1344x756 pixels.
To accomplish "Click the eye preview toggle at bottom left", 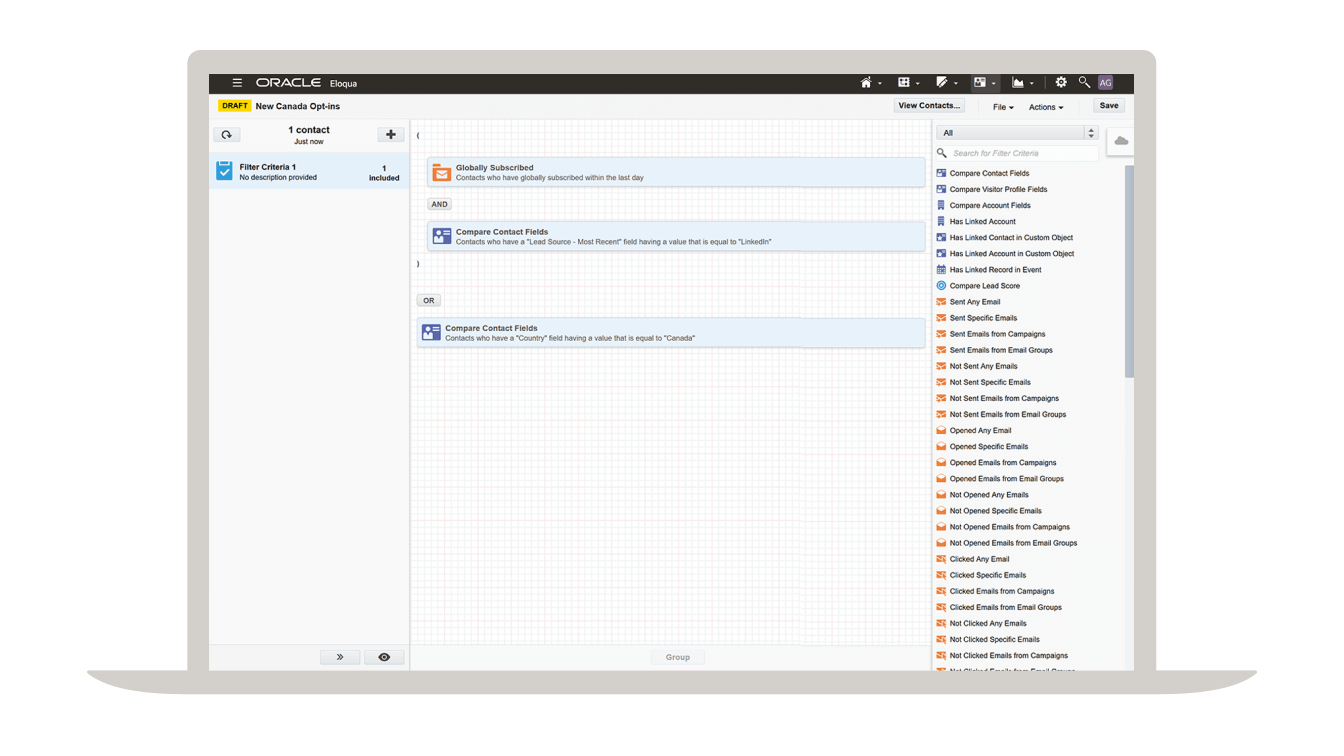I will click(384, 657).
